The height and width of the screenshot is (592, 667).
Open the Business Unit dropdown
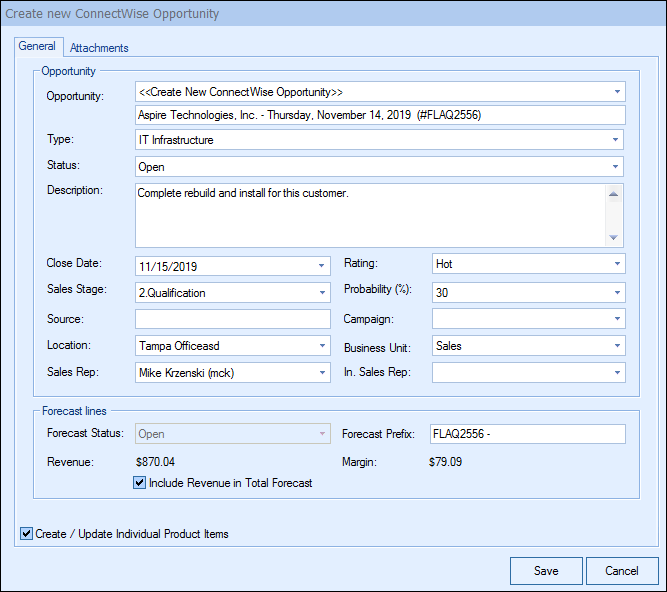point(617,346)
